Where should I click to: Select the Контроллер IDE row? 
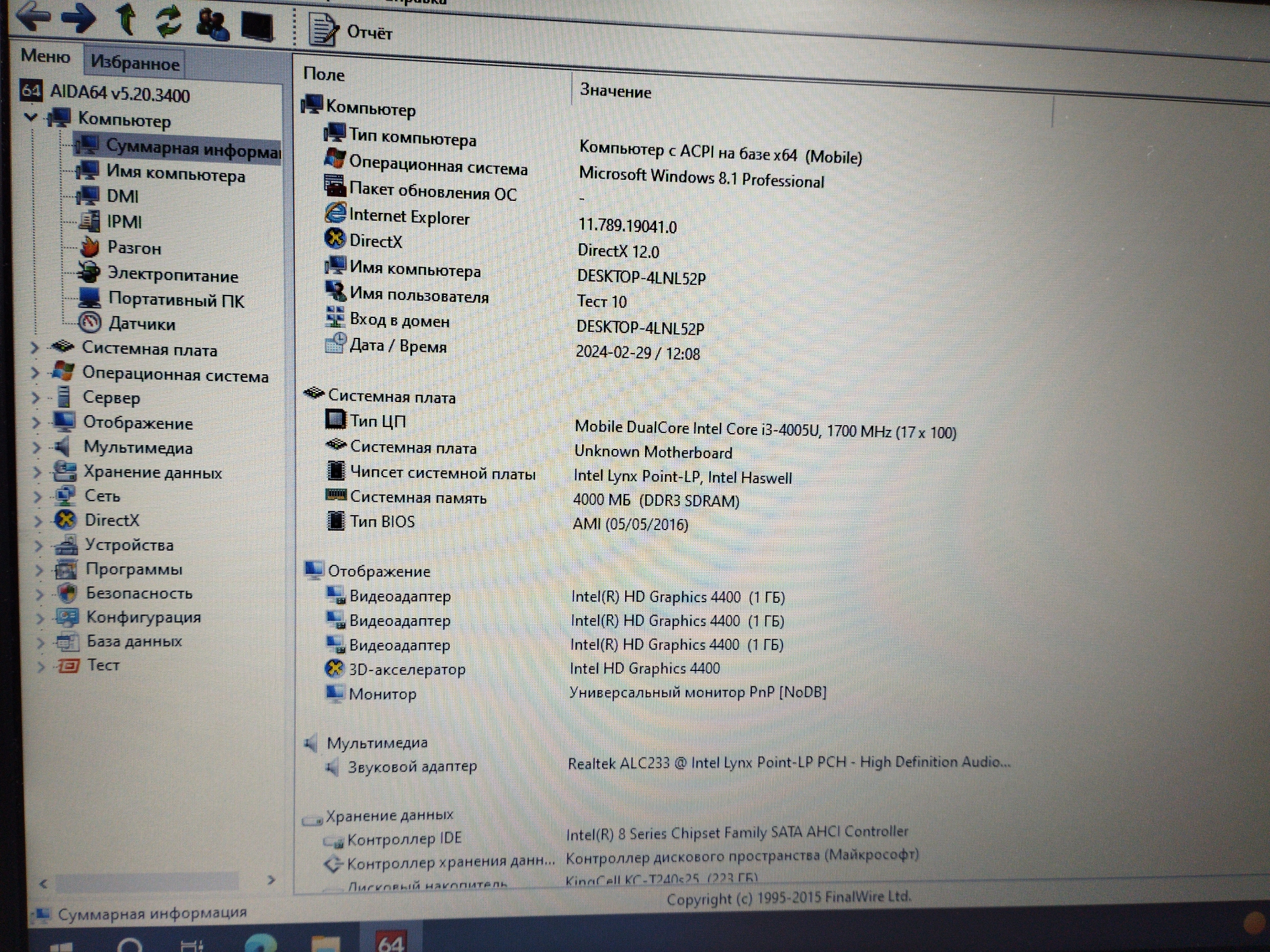point(615,836)
